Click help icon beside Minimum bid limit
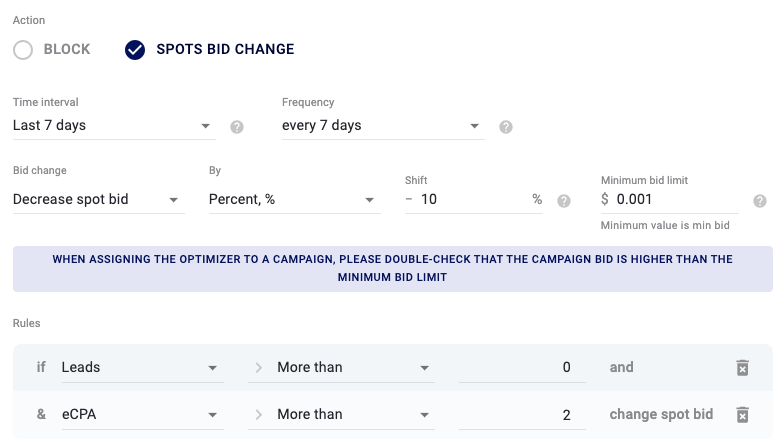 point(760,201)
